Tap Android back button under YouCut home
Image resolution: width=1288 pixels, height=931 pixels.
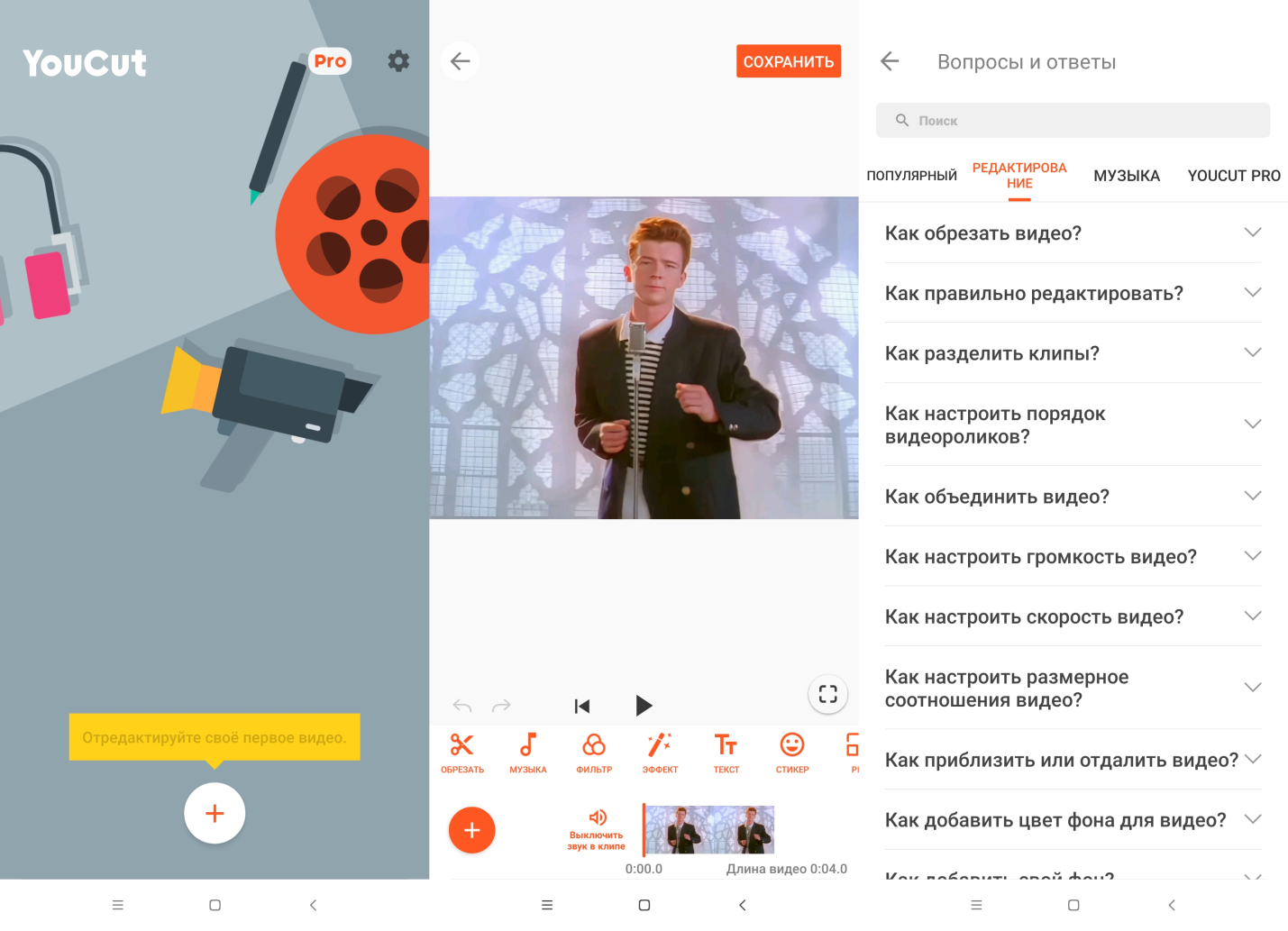[313, 905]
